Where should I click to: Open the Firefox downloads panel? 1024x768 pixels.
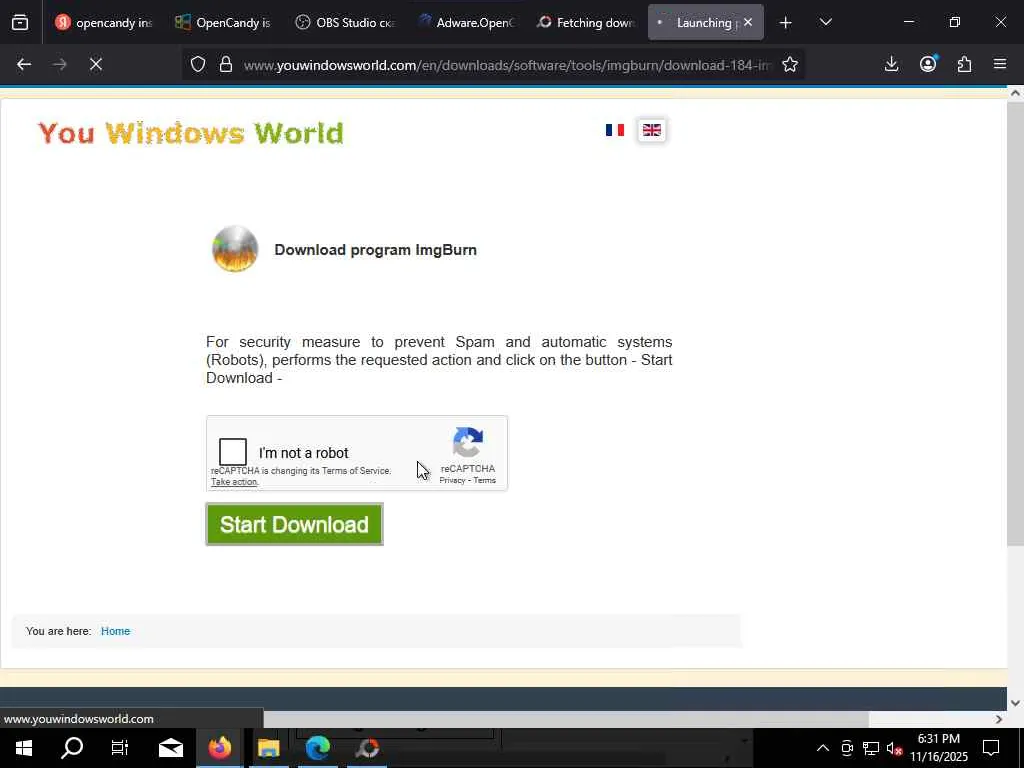pos(891,64)
